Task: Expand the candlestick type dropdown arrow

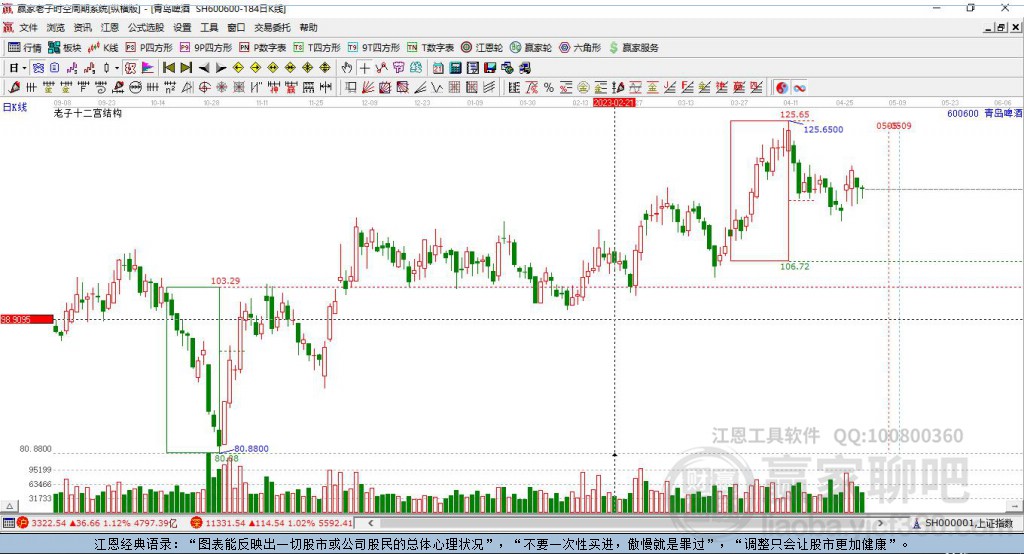Action: click(x=117, y=68)
